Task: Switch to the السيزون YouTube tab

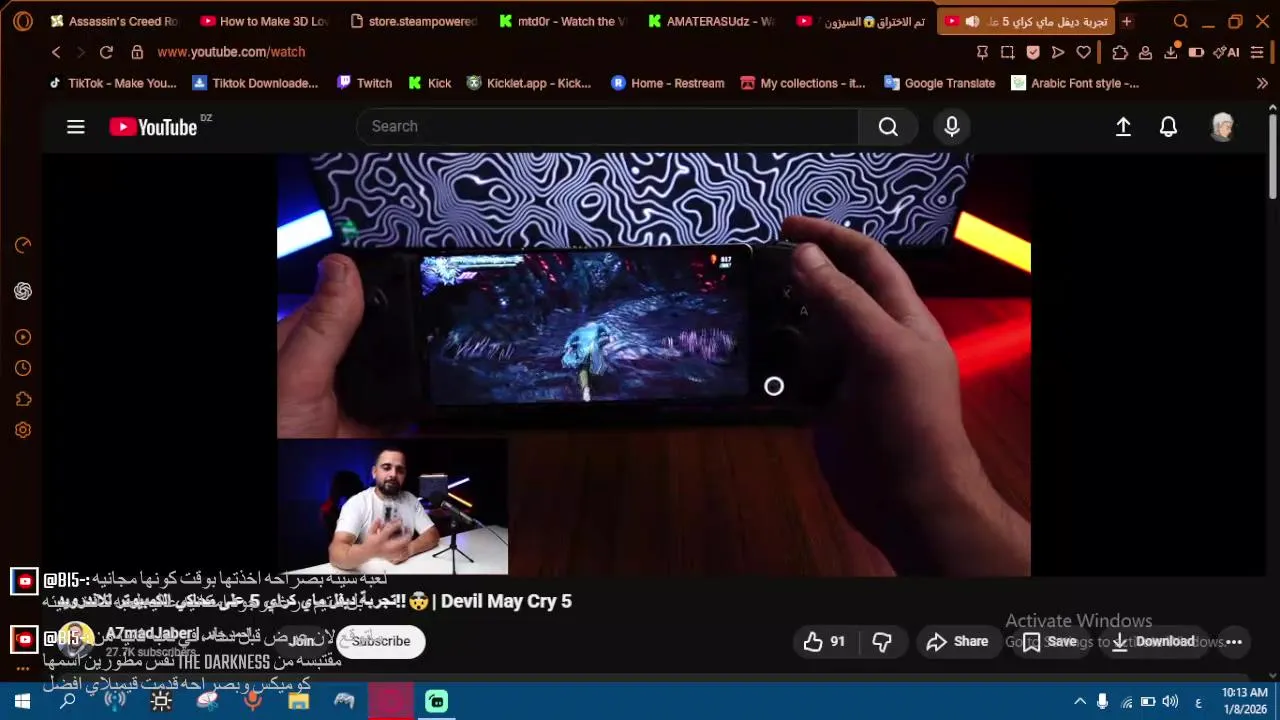Action: coord(862,21)
